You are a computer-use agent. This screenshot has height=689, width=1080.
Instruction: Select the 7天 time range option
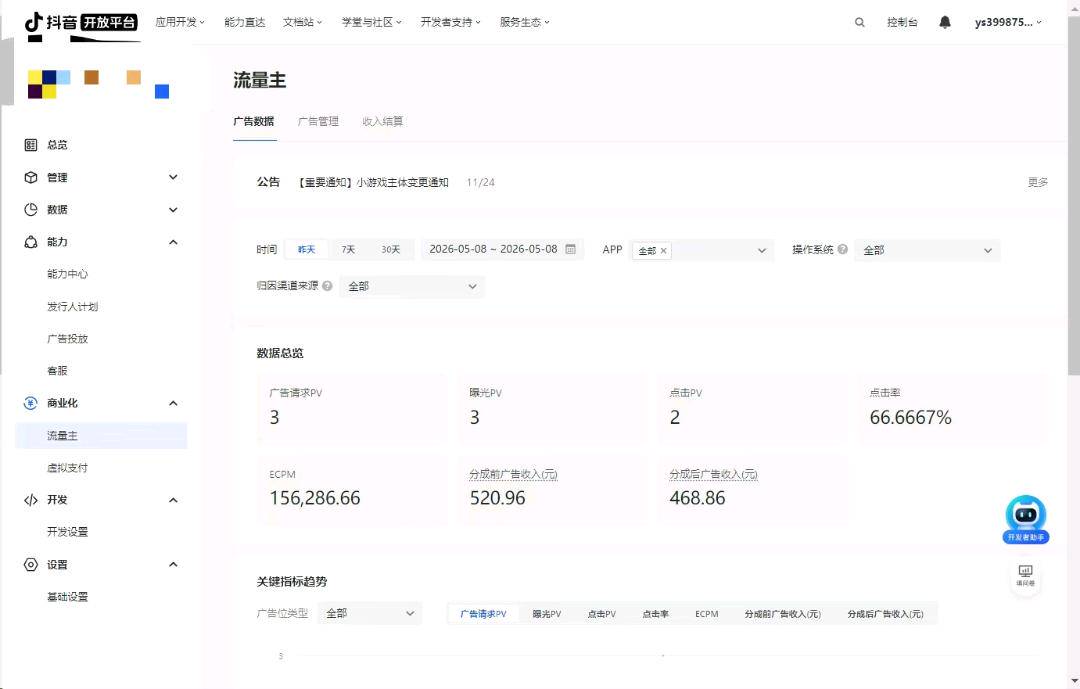click(x=348, y=249)
